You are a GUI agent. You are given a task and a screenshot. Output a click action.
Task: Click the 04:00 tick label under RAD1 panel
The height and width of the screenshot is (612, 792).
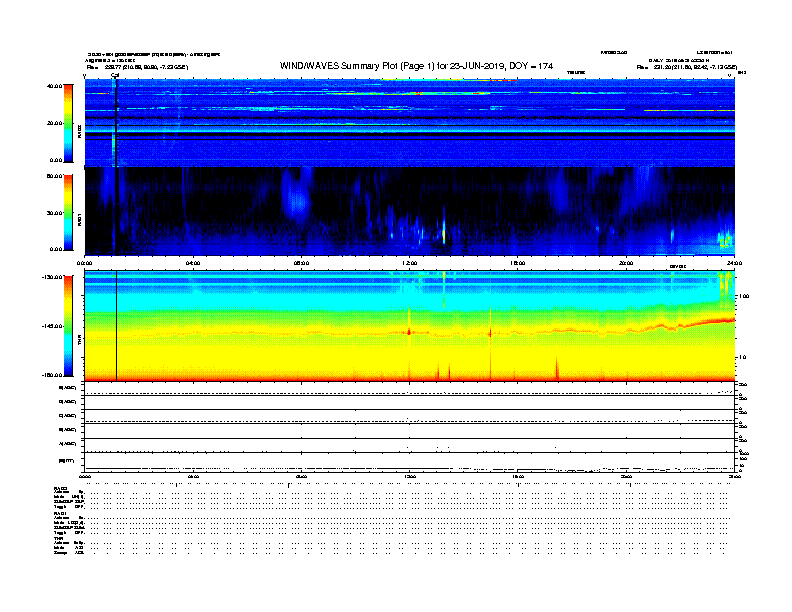click(193, 263)
